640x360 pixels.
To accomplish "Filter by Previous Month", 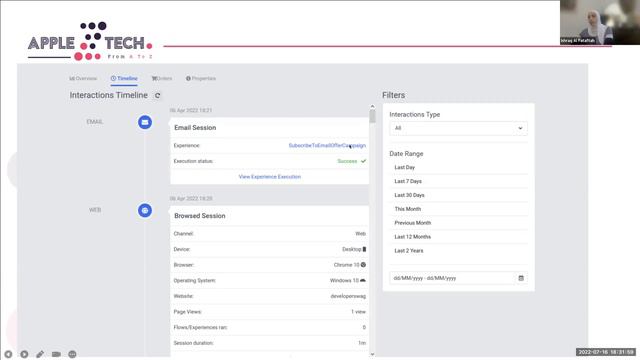I will [x=413, y=223].
